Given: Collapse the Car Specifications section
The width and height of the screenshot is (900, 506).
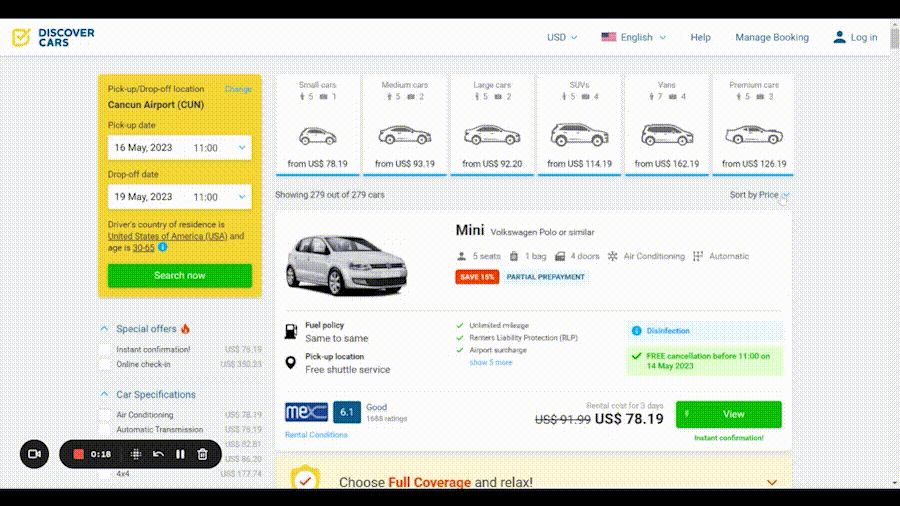Looking at the screenshot, I should pyautogui.click(x=104, y=394).
